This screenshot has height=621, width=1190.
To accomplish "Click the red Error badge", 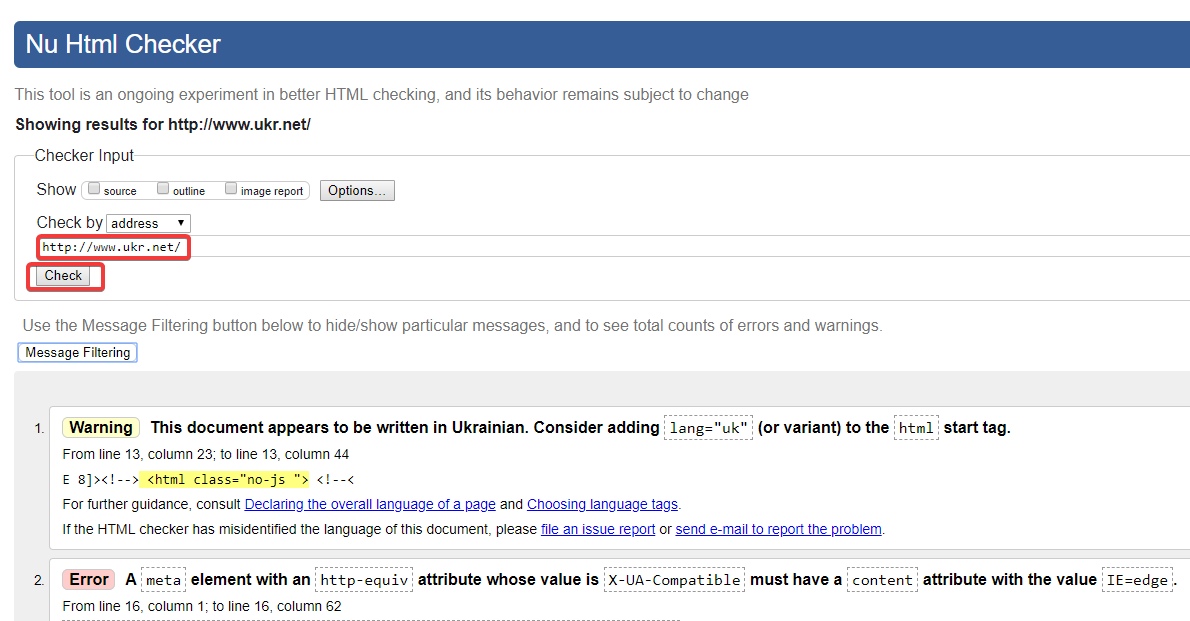I will pos(88,580).
